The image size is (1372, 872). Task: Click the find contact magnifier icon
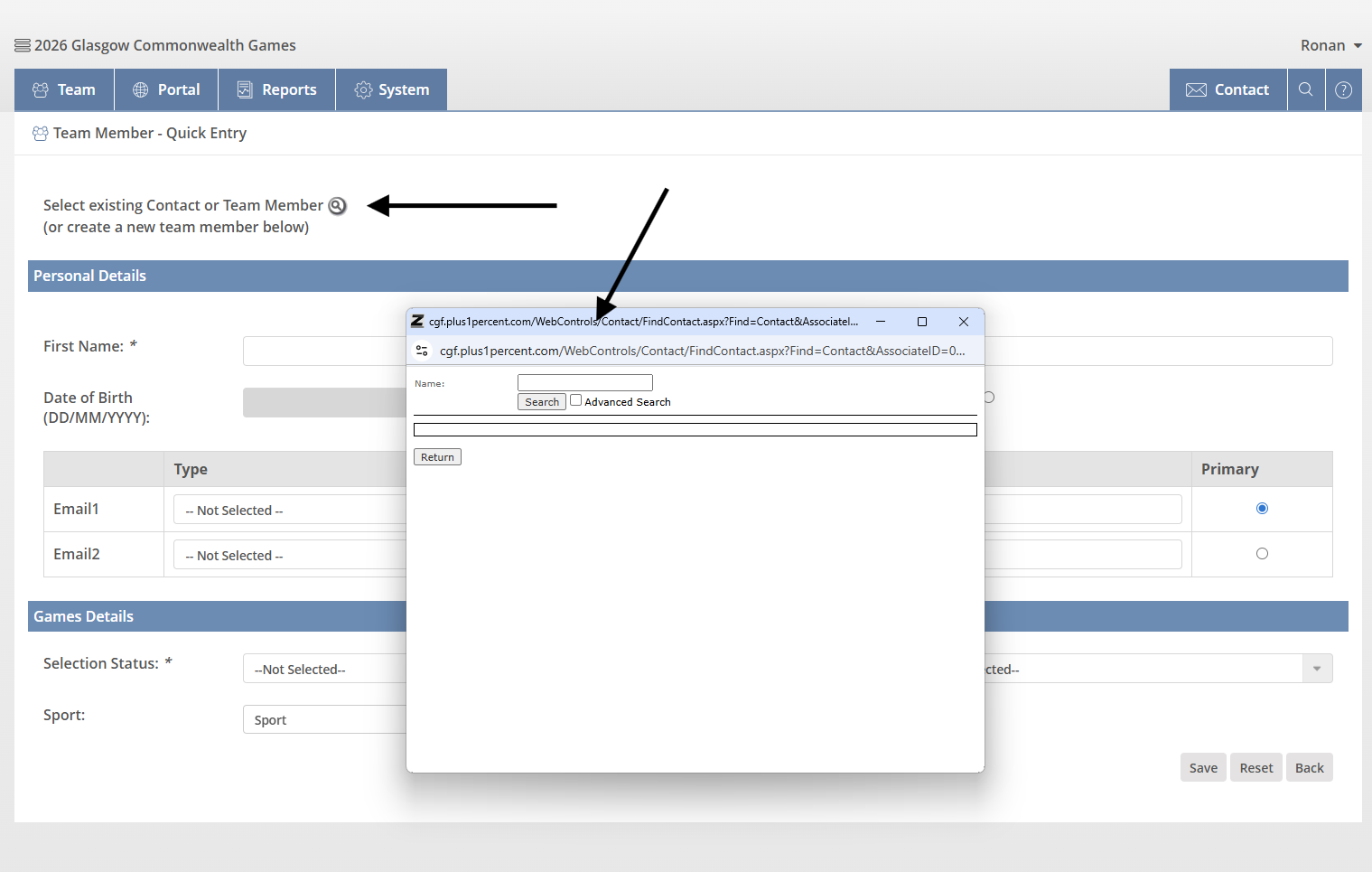point(337,206)
